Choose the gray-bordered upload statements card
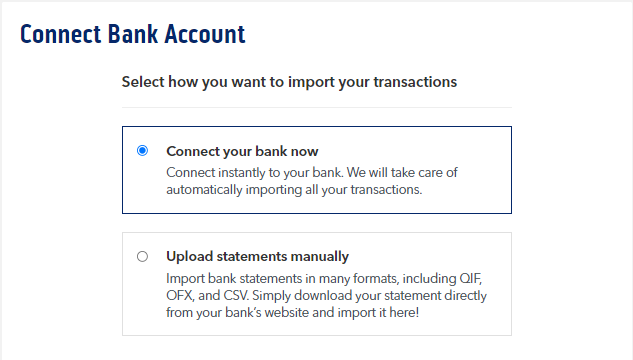Viewport: 633px width, 360px height. 317,284
